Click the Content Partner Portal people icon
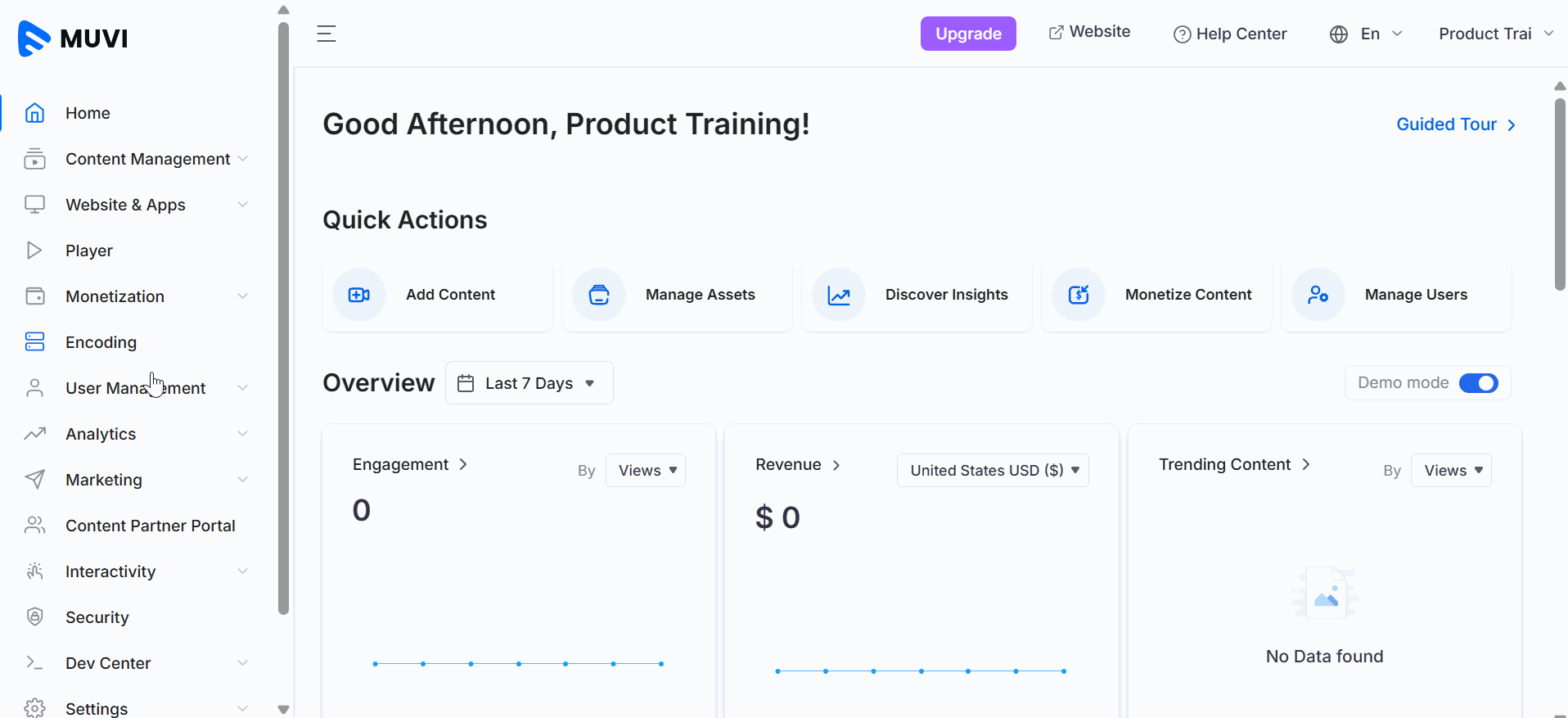Screen dimensions: 1568x718 point(34,526)
